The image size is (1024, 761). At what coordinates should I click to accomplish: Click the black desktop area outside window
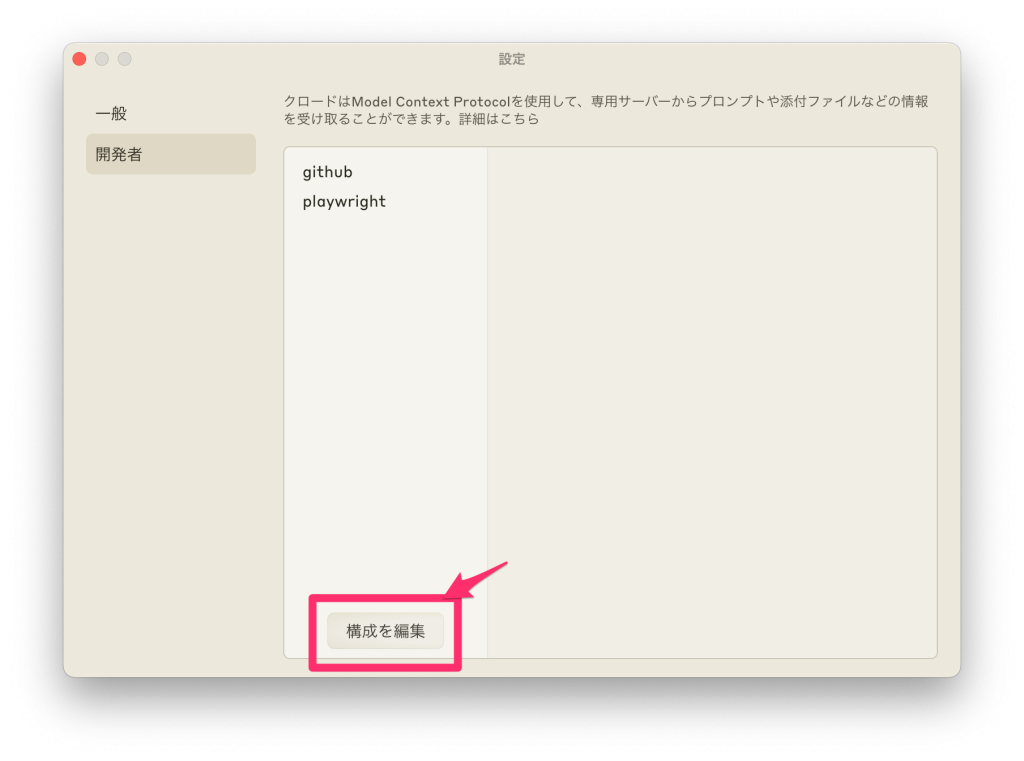click(512, 720)
